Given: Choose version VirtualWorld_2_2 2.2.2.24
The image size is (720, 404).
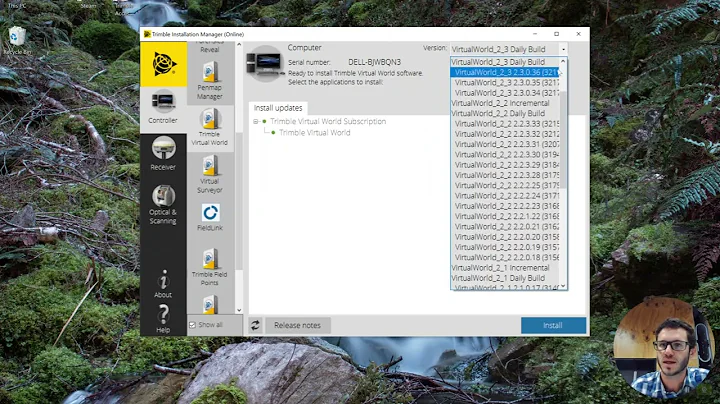Looking at the screenshot, I should [505, 196].
